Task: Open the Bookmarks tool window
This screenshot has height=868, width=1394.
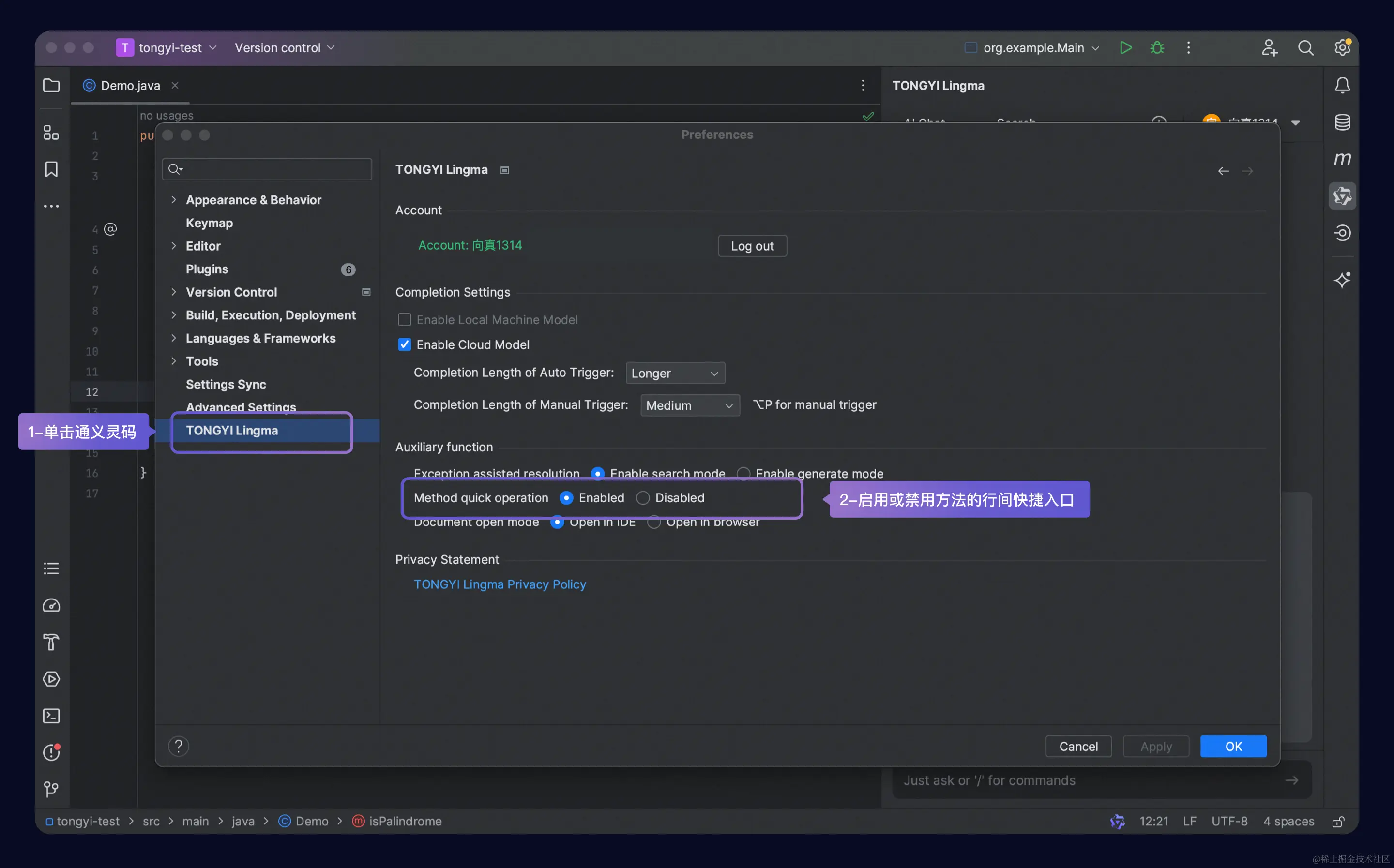Action: (51, 169)
